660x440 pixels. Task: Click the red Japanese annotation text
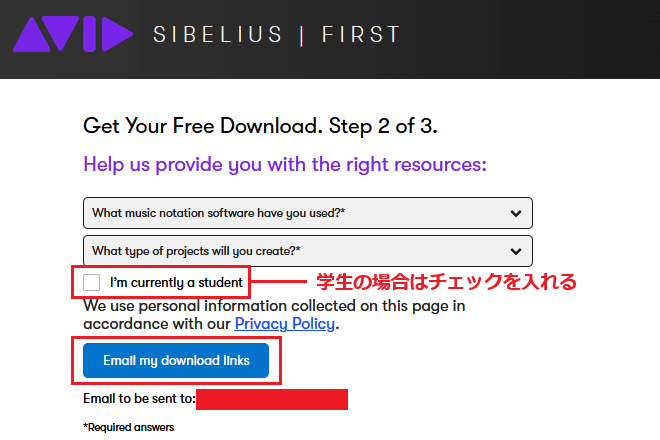447,282
